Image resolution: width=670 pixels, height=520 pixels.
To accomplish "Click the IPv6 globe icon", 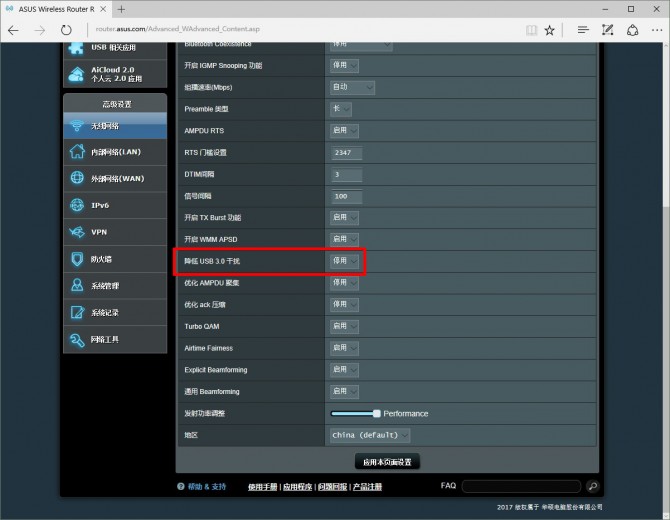I will [x=77, y=205].
